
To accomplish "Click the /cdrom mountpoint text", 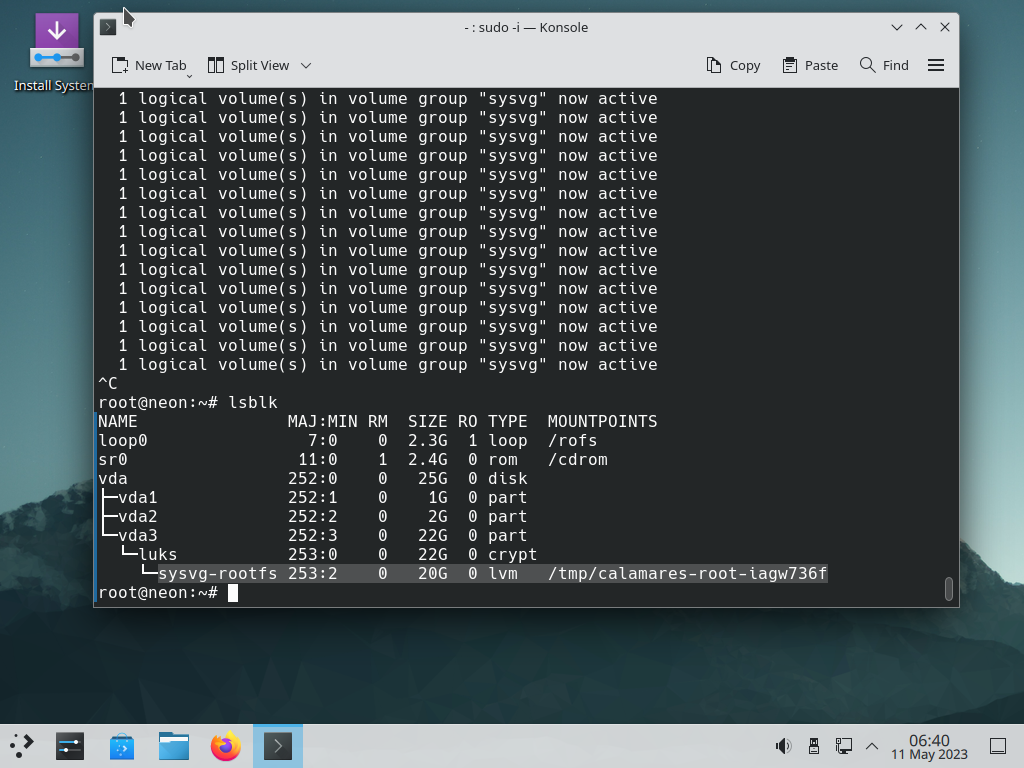I will [x=578, y=460].
